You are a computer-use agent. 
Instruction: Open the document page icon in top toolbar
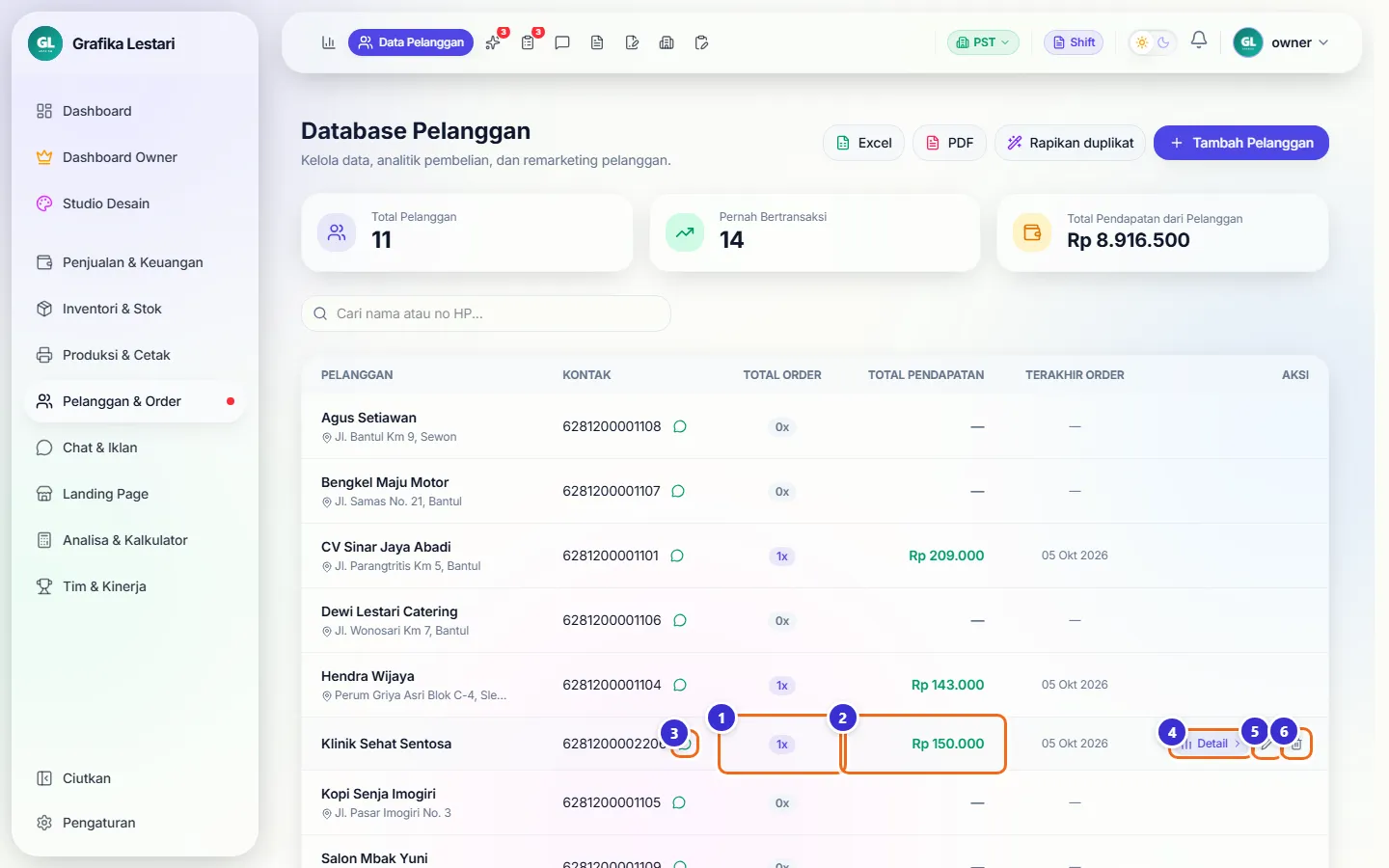597,42
